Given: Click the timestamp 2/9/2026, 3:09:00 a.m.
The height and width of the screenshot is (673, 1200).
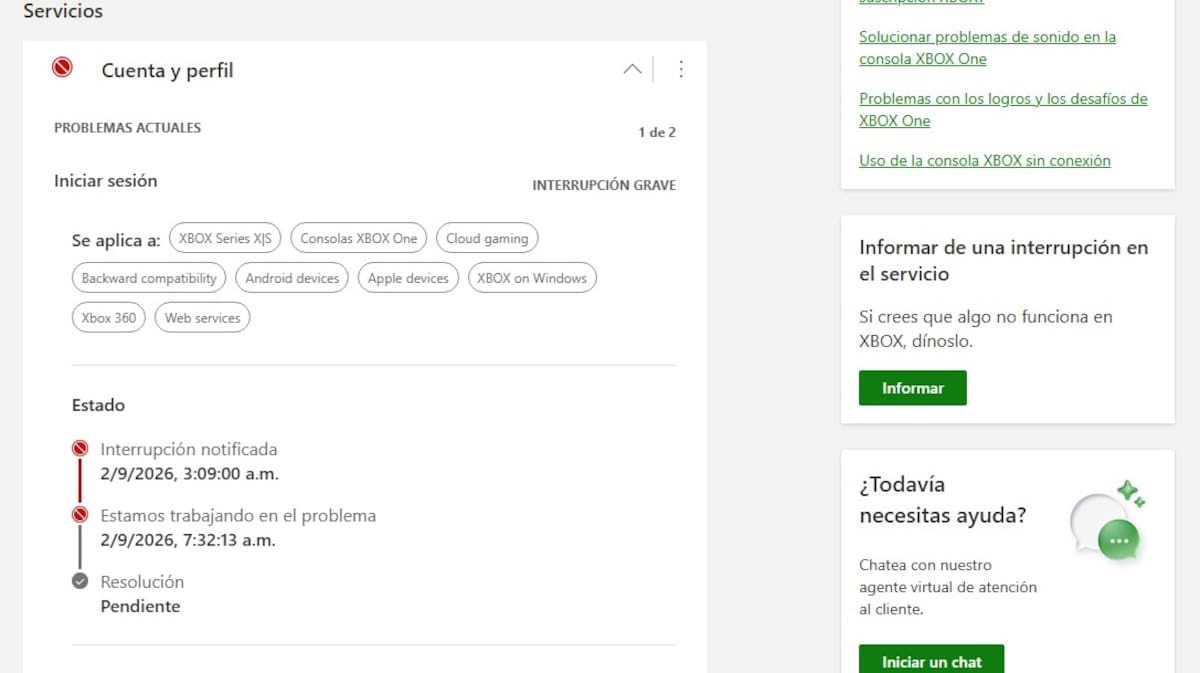Looking at the screenshot, I should pyautogui.click(x=190, y=474).
